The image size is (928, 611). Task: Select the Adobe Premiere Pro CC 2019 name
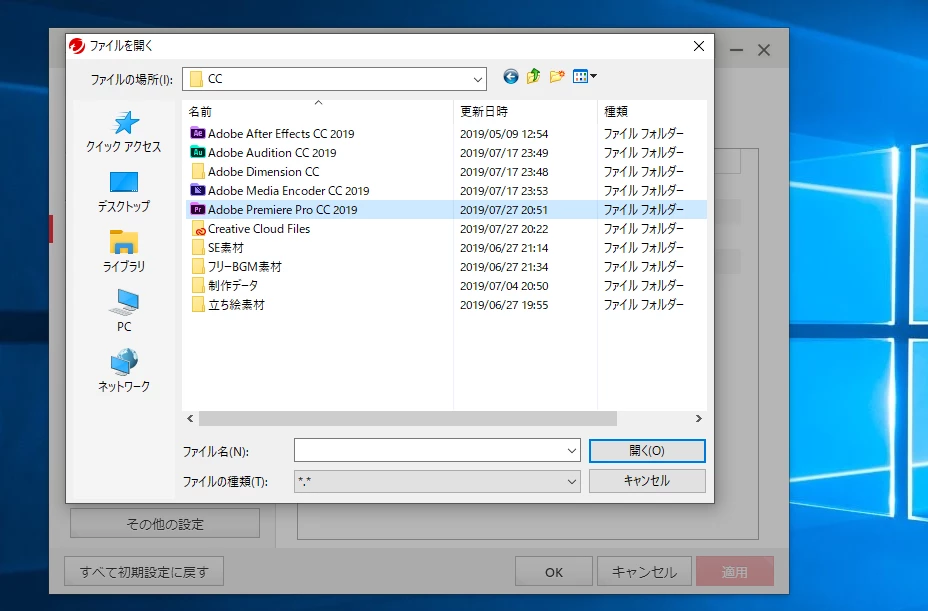pos(283,210)
